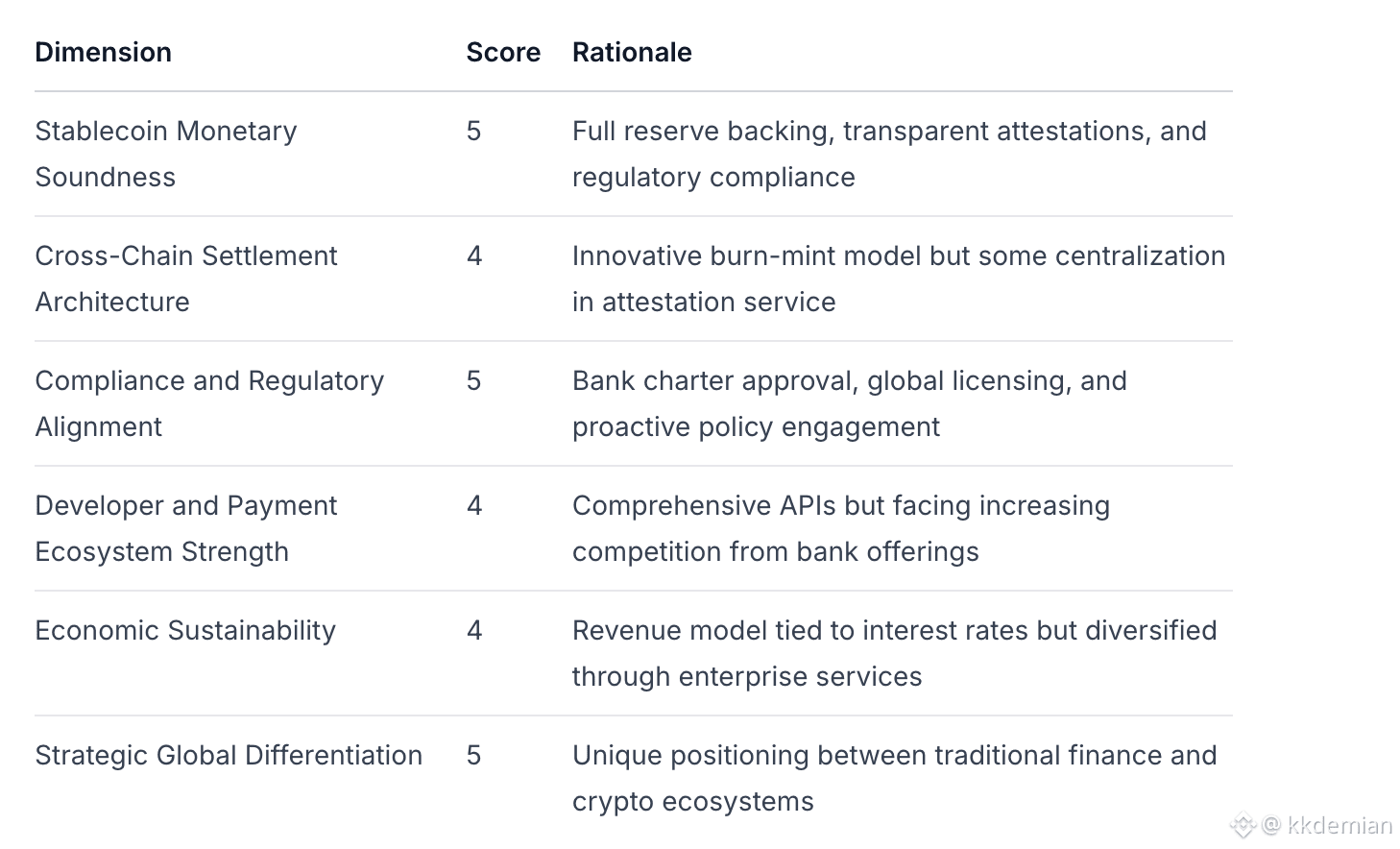Click the 'Revenue model tied to interest' rationale
The width and height of the screenshot is (1400, 849).
click(894, 653)
